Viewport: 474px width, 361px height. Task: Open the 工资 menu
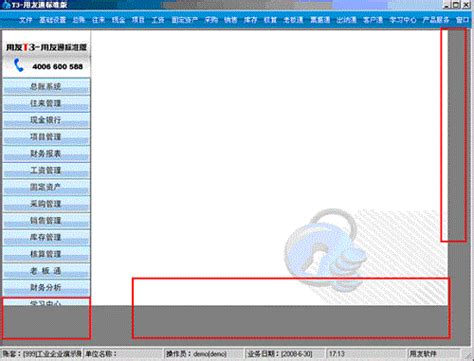(x=158, y=20)
